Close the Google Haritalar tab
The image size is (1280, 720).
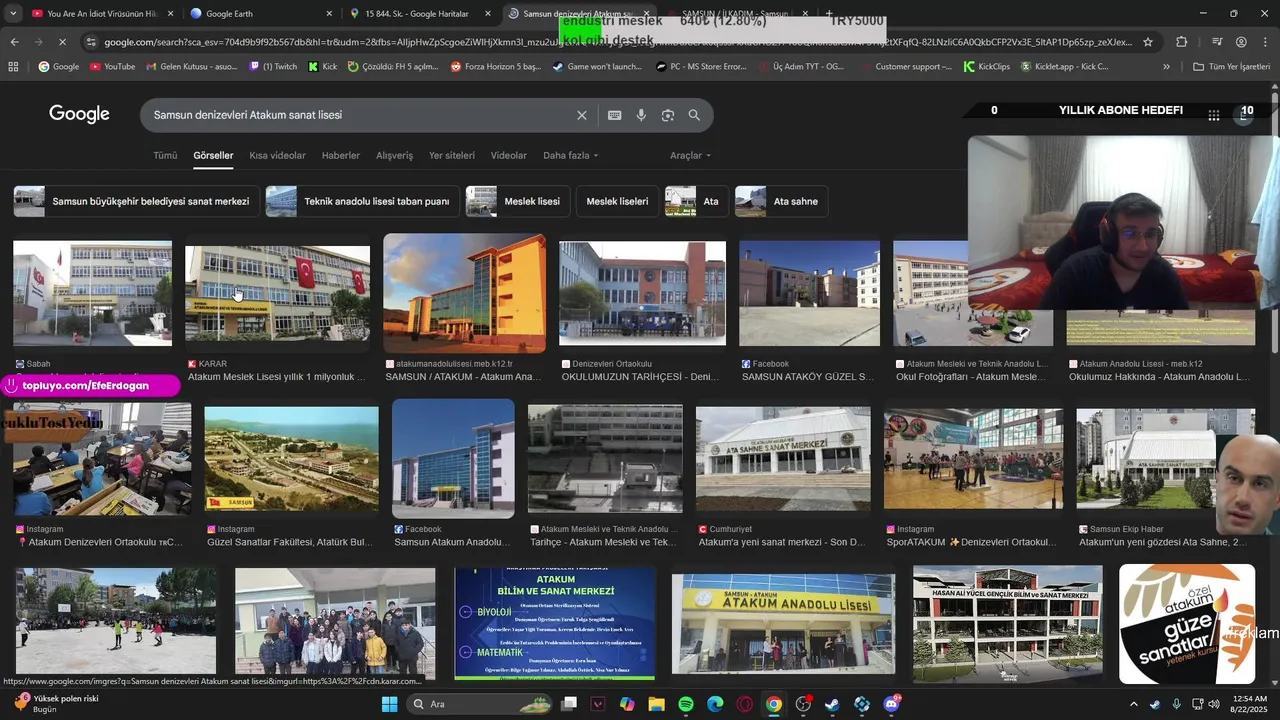pos(489,14)
